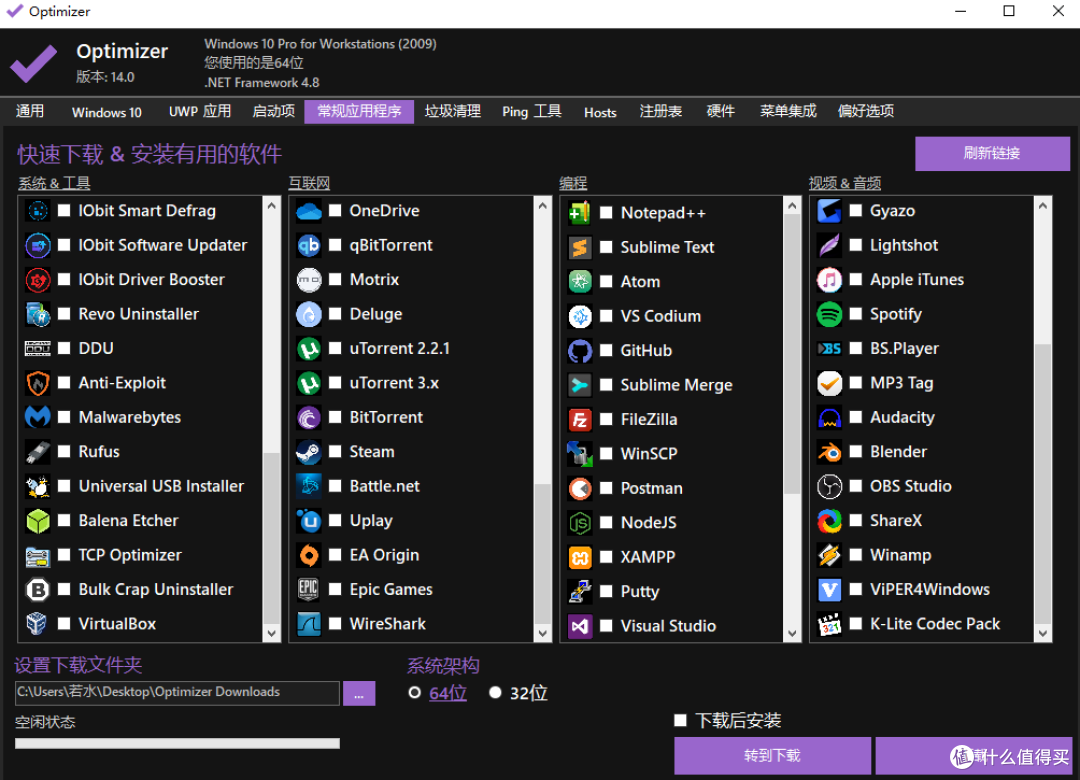Click the Steam icon
This screenshot has height=780, width=1080.
tap(309, 451)
